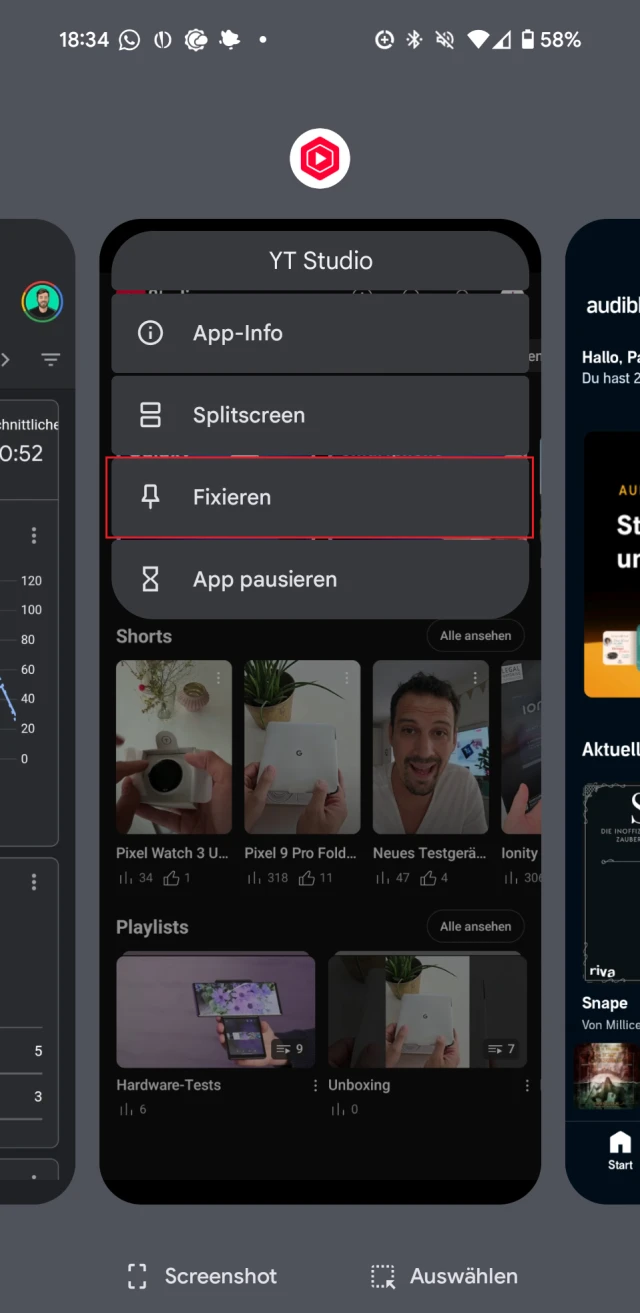Tap the Bluetooth icon in the status bar
The width and height of the screenshot is (640, 1313).
(x=414, y=40)
